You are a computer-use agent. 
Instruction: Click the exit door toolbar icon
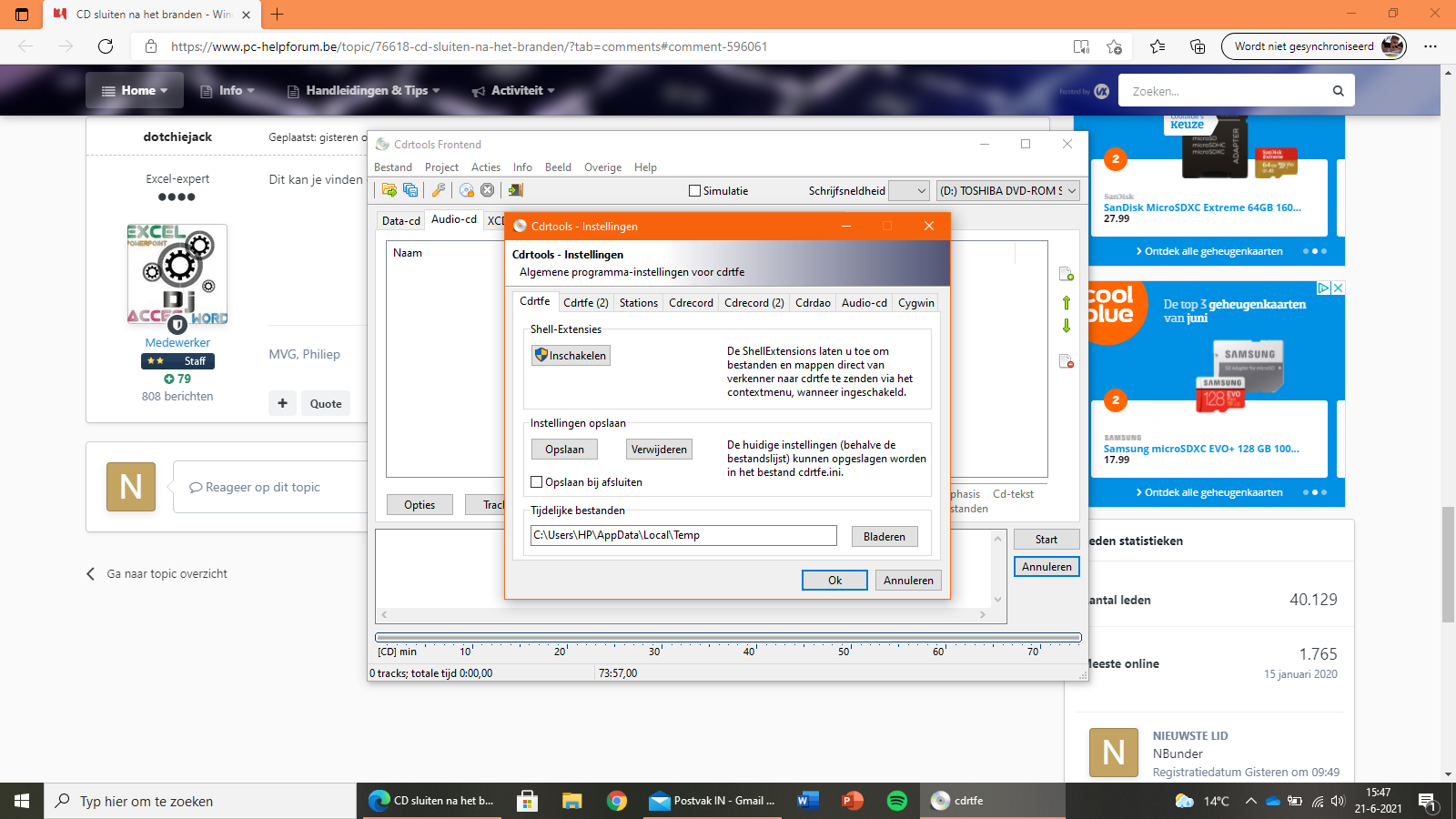tap(516, 190)
